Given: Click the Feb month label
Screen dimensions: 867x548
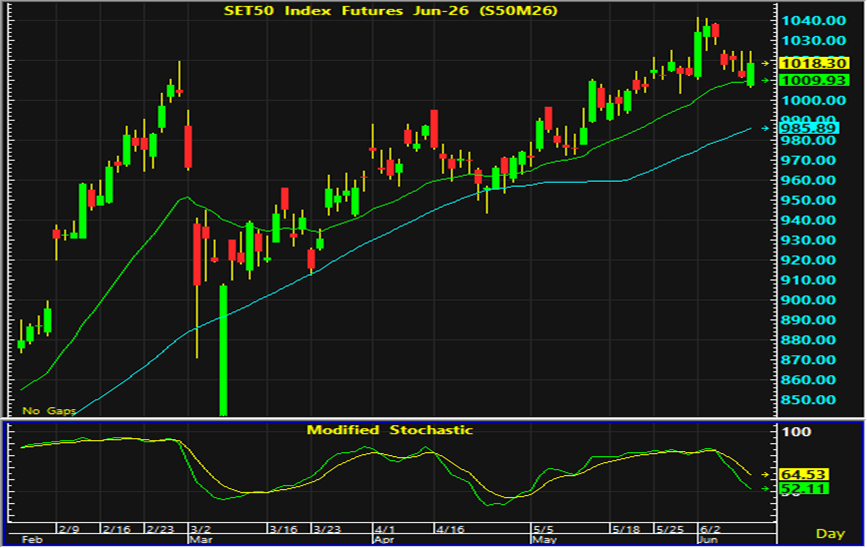Looking at the screenshot, I should pos(32,540).
